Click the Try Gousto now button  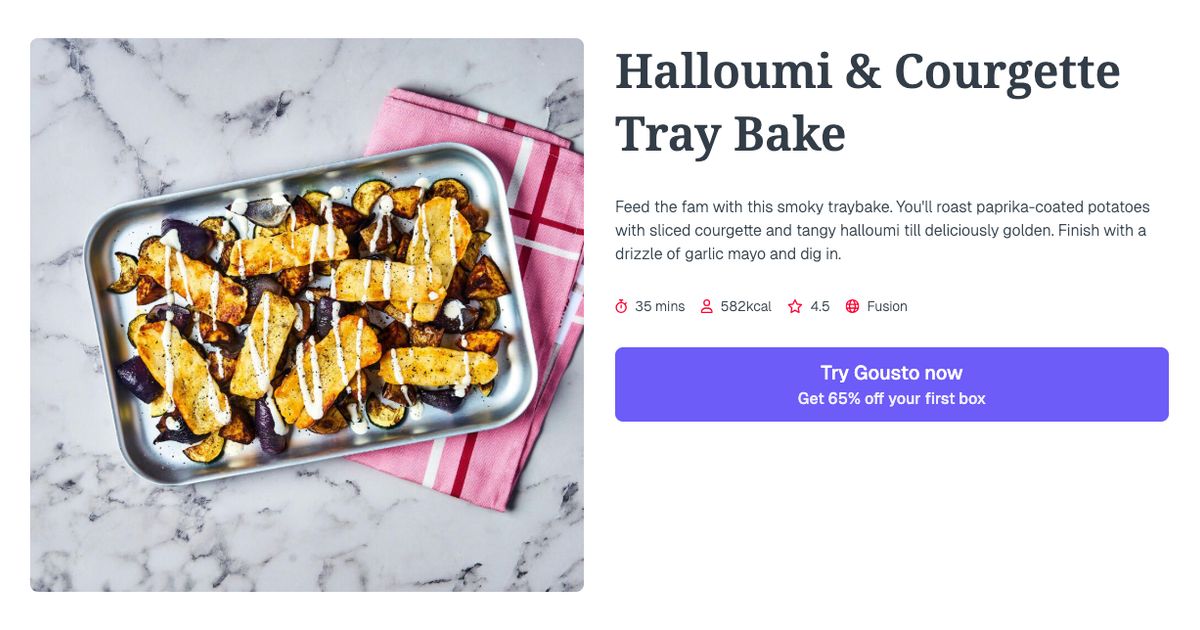point(891,372)
